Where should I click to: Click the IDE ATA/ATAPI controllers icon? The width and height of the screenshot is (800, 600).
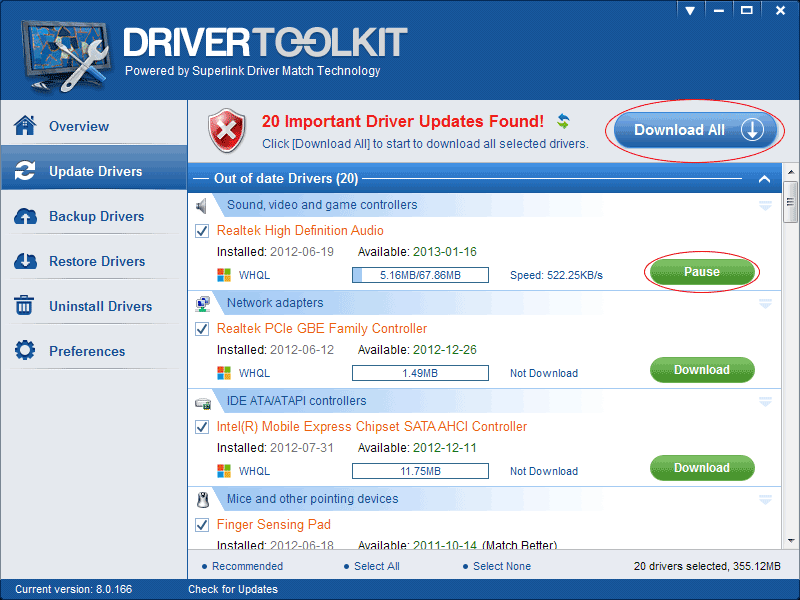point(203,404)
